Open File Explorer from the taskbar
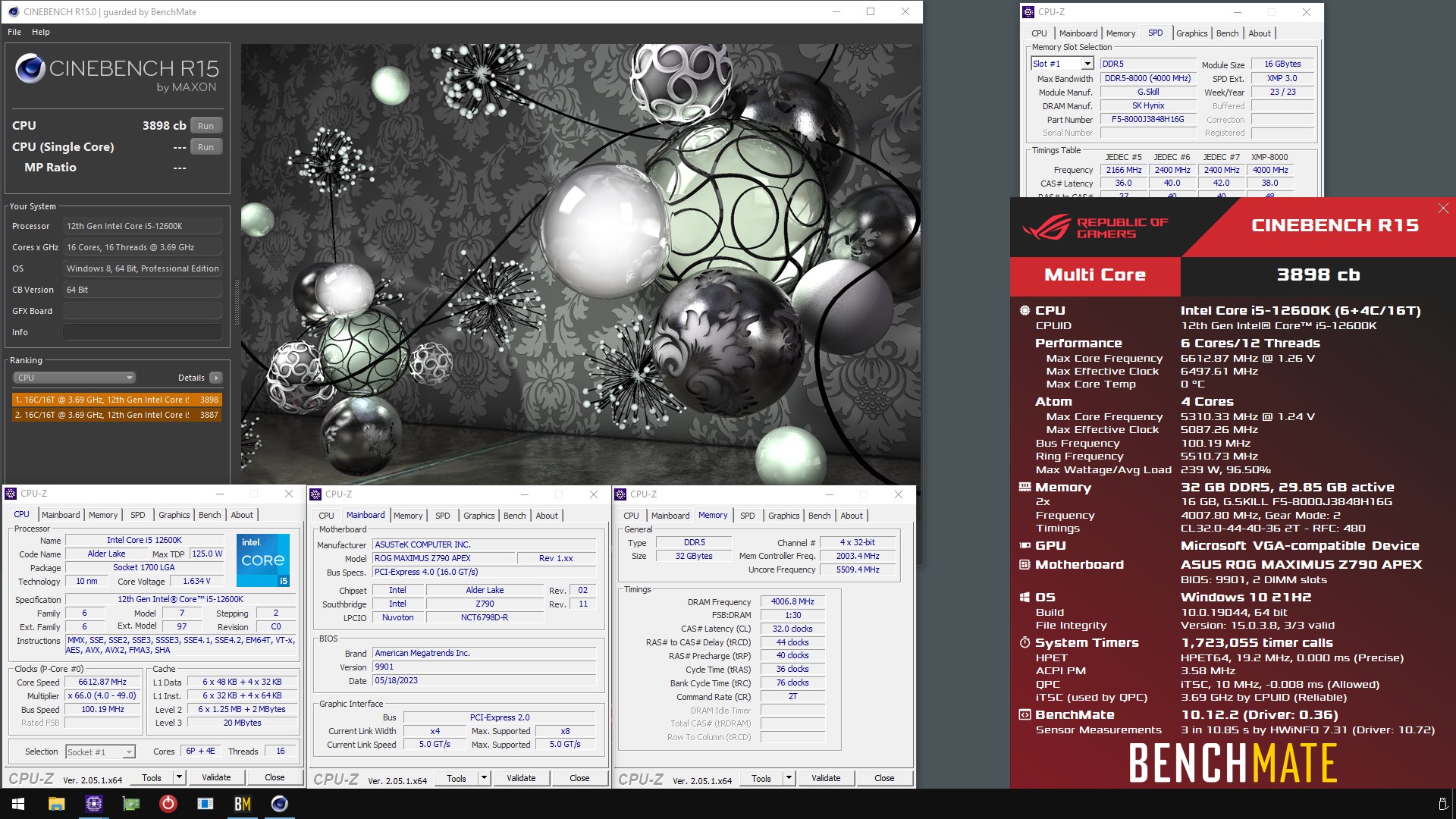This screenshot has height=819, width=1456. (56, 804)
